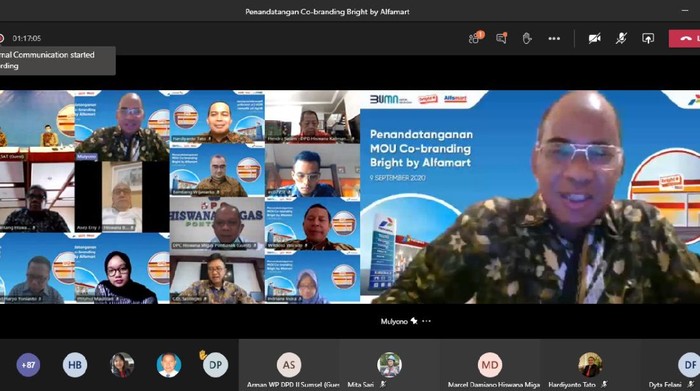Screen dimensions: 700x391
Task: Open the more actions ellipsis menu
Action: click(x=554, y=39)
